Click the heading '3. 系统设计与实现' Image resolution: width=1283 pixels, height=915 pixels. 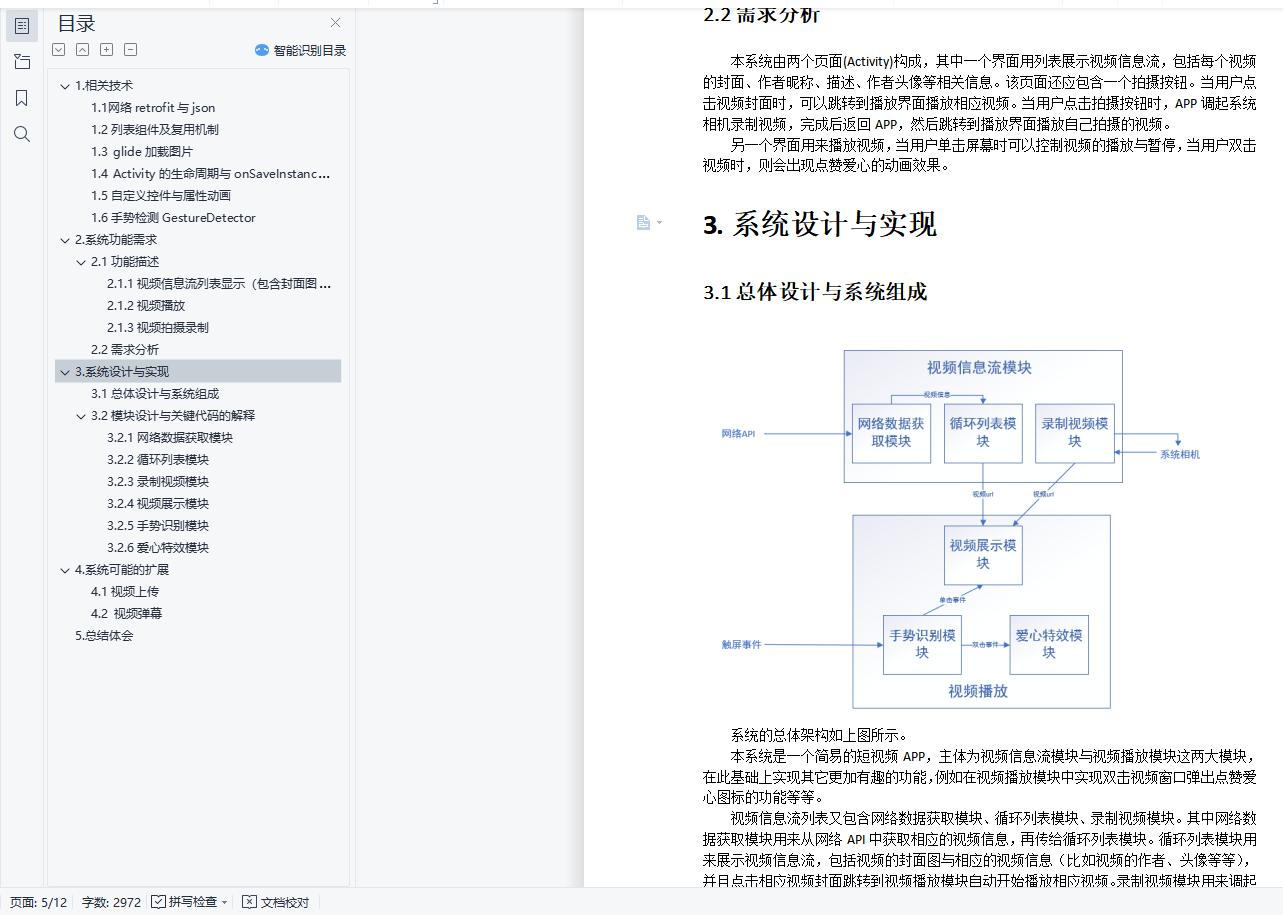[820, 224]
